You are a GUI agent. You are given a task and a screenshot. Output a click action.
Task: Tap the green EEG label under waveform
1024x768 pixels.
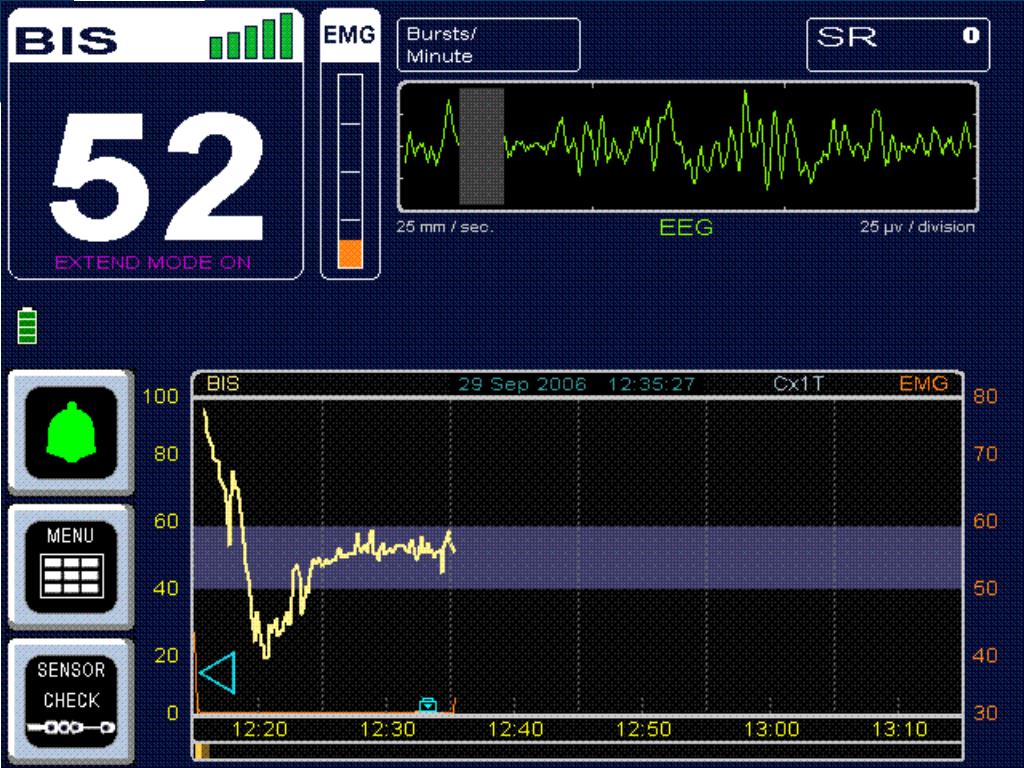tap(686, 228)
